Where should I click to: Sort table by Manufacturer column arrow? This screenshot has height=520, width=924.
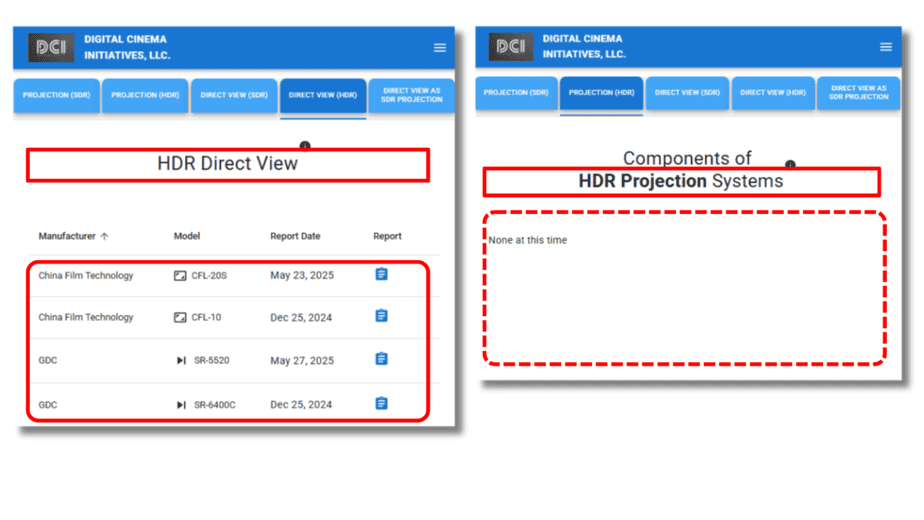point(104,237)
